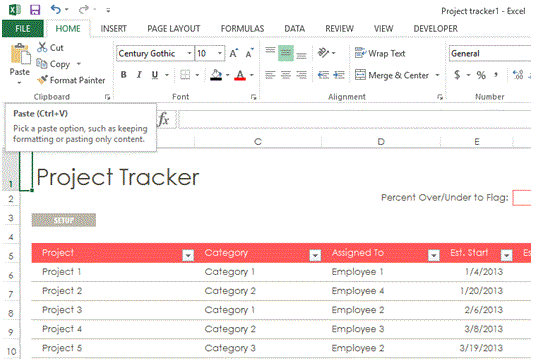This screenshot has height=361, width=533.
Task: Open the Font dialog launcher
Action: 253,97
